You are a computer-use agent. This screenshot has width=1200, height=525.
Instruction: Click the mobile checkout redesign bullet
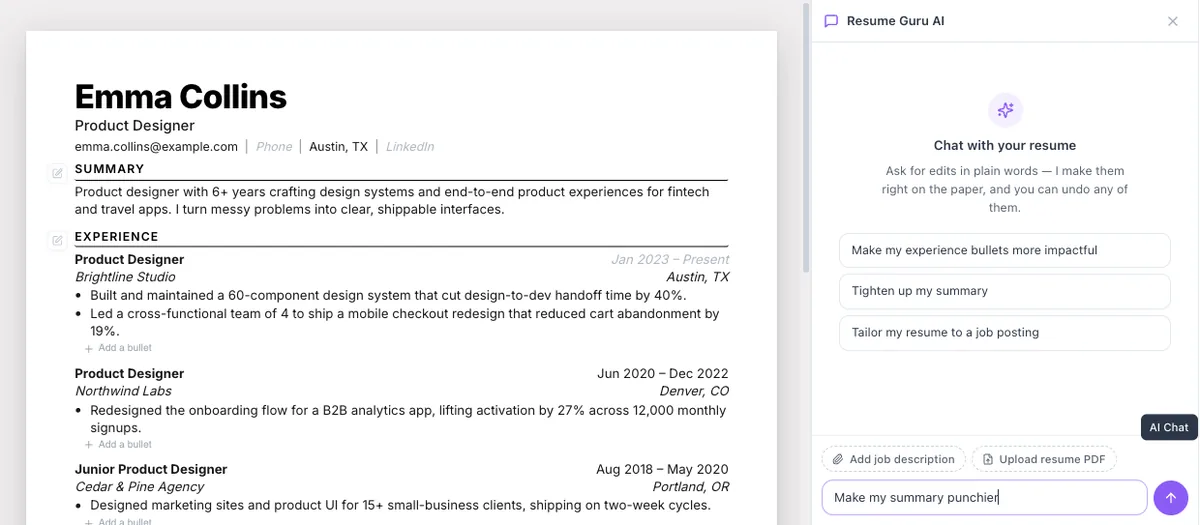(405, 322)
